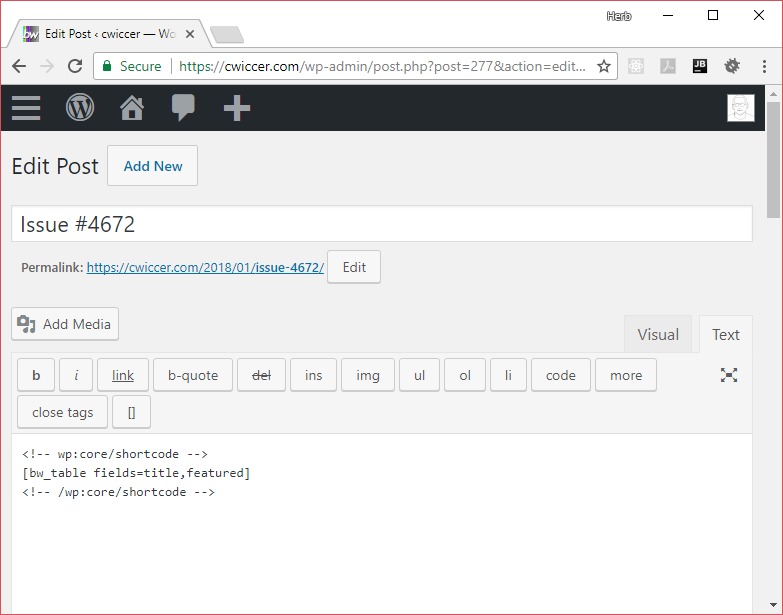Click the Add Media button

(65, 324)
